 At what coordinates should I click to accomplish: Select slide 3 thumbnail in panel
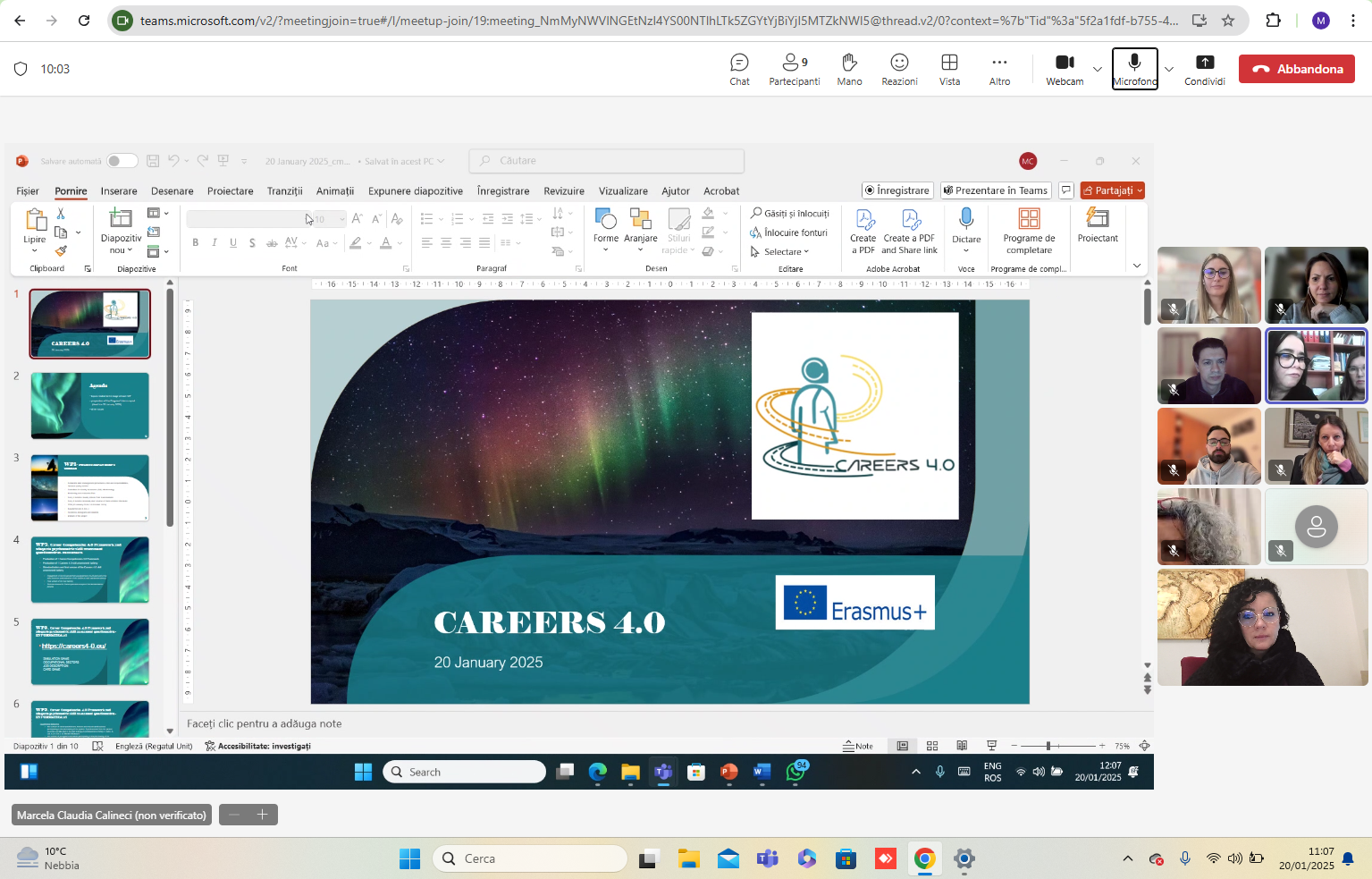pos(90,488)
